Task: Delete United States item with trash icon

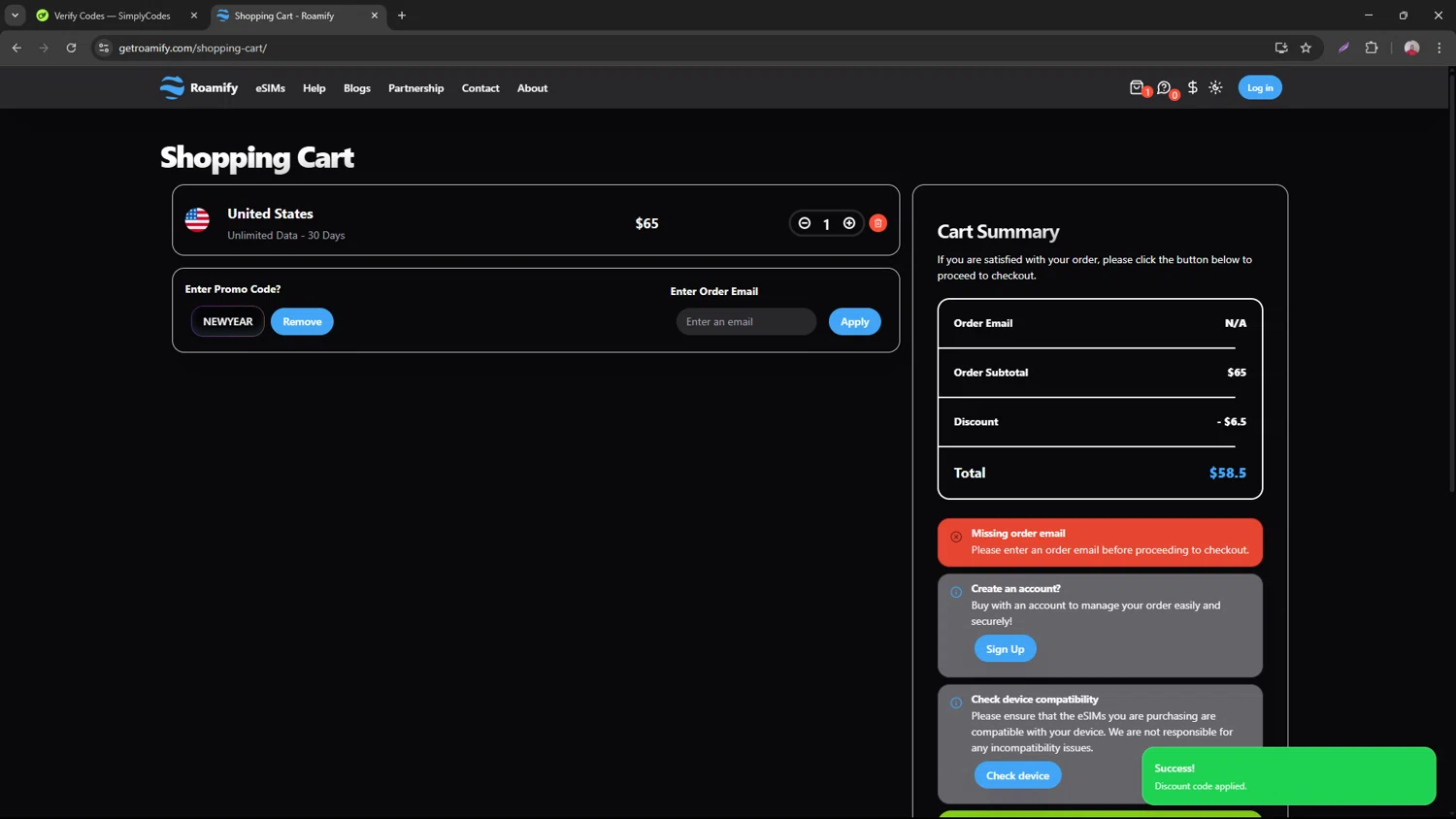Action: tap(878, 223)
